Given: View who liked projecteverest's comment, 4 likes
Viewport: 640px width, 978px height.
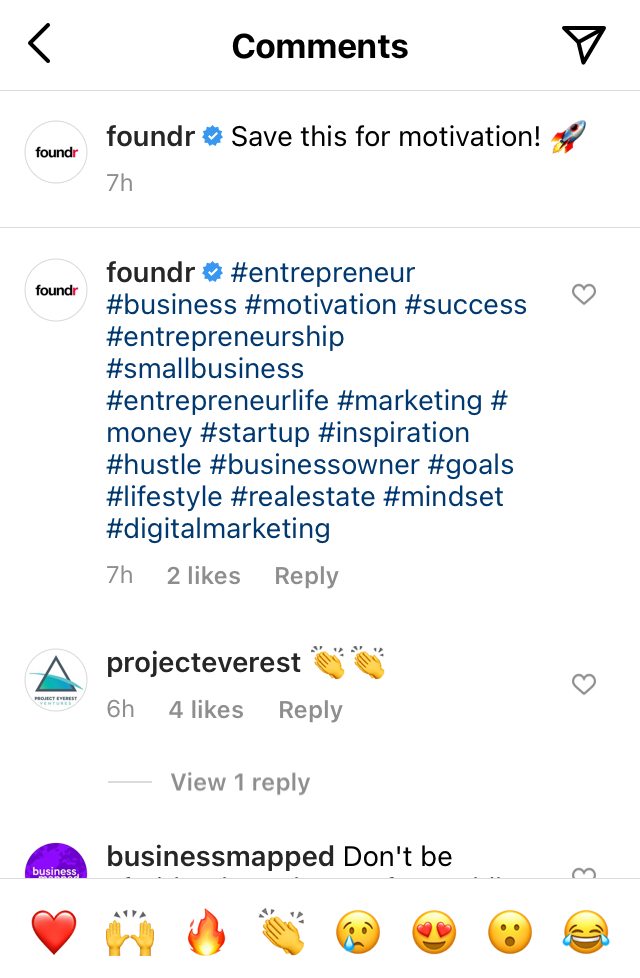Looking at the screenshot, I should [x=206, y=710].
